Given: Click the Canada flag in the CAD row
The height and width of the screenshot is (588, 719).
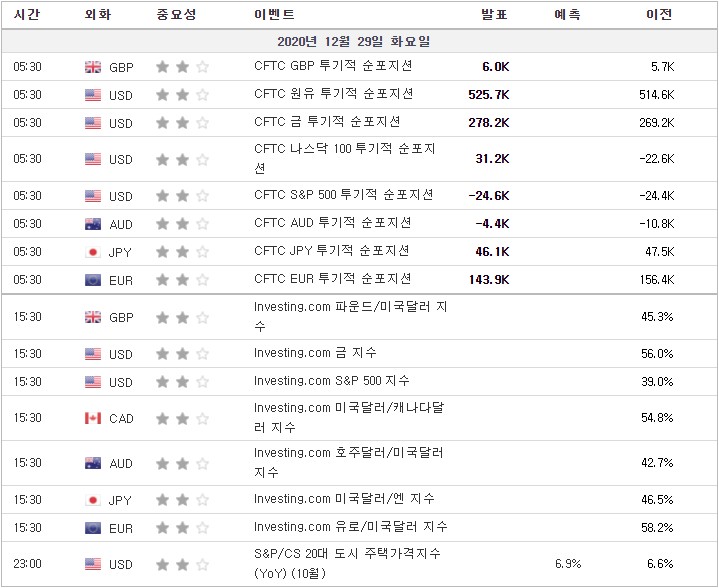Looking at the screenshot, I should 93,418.
